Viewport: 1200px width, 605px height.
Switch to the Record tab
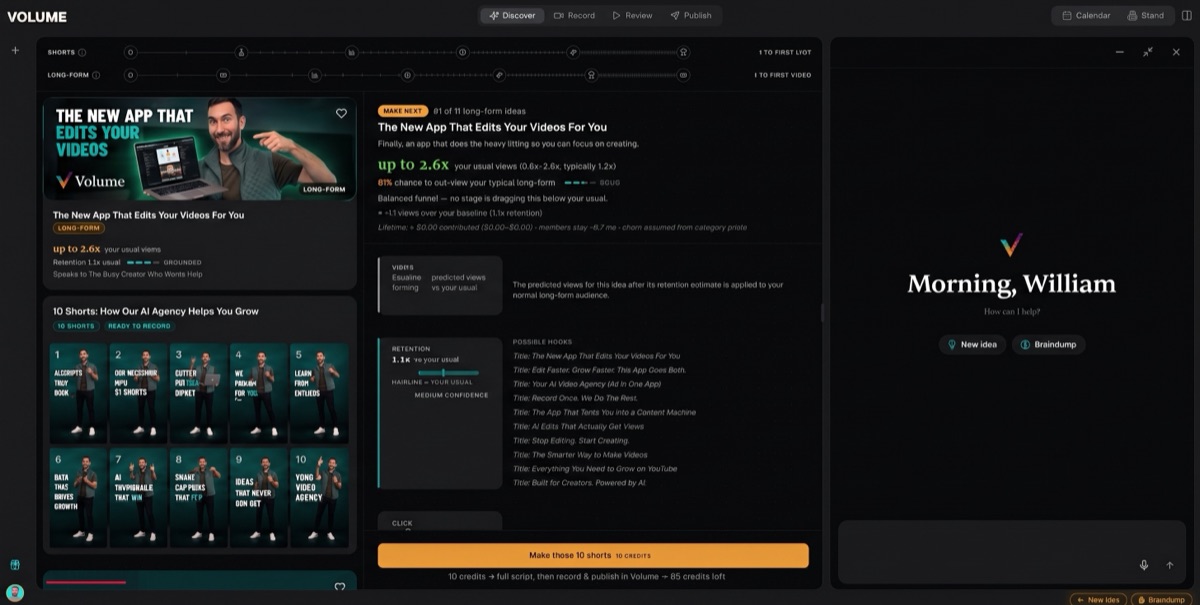click(x=574, y=15)
